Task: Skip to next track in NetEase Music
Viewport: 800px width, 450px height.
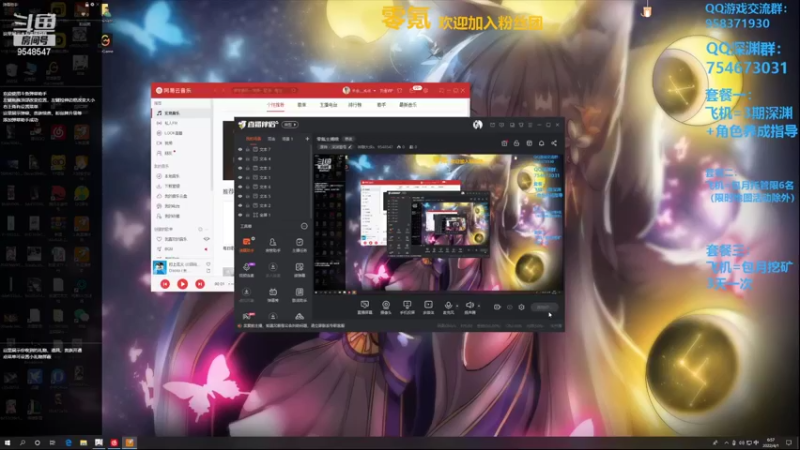Action: [x=200, y=284]
